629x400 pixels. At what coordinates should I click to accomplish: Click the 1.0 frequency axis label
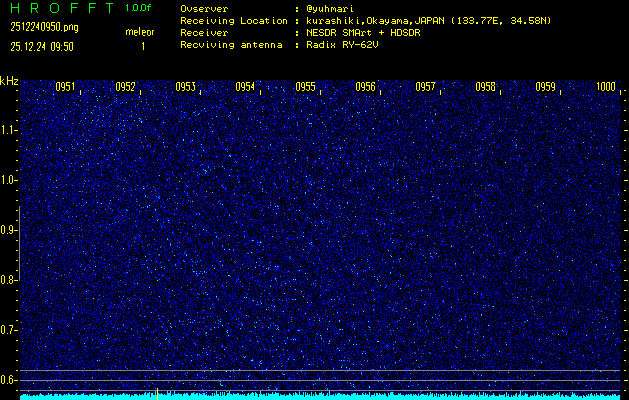(x=9, y=180)
